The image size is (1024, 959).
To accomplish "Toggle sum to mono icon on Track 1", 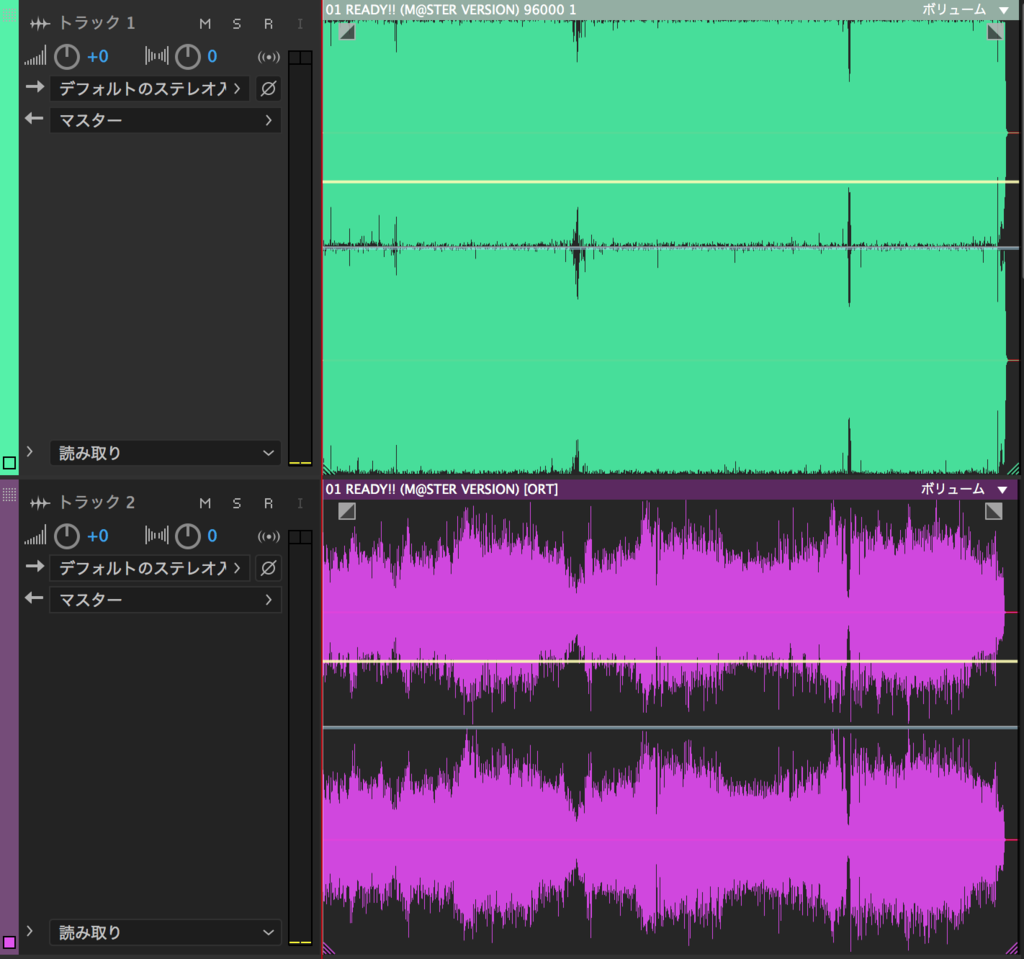I will [x=268, y=57].
